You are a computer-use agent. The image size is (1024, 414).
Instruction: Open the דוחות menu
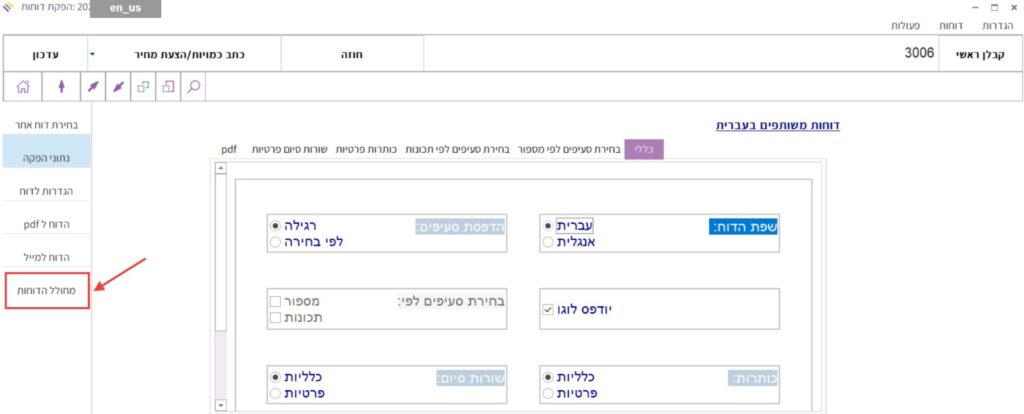[x=950, y=25]
